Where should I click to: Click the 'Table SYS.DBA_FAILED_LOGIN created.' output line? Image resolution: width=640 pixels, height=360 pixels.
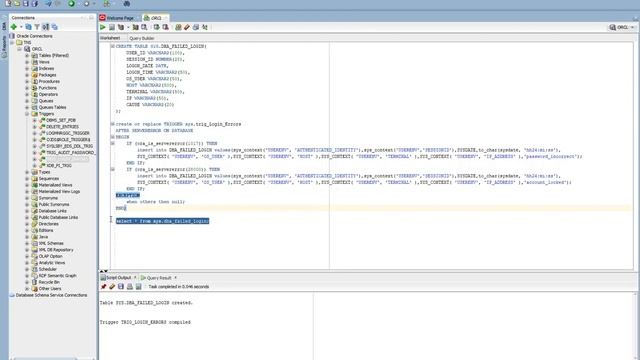click(x=146, y=303)
